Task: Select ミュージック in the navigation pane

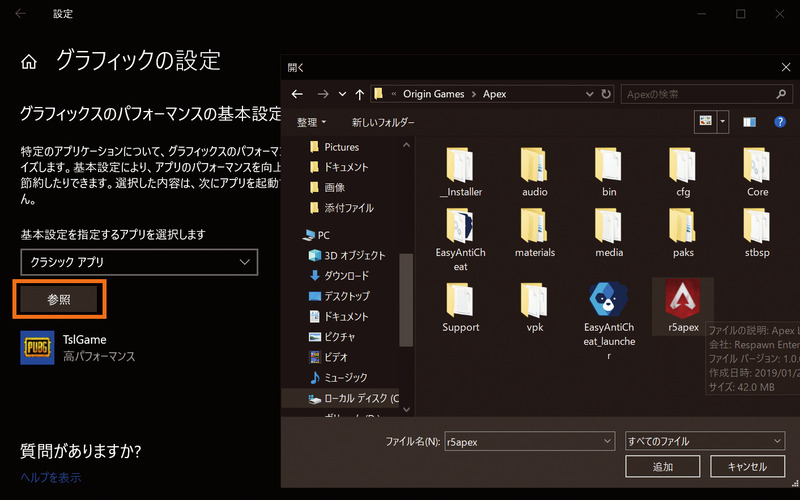Action: click(338, 378)
